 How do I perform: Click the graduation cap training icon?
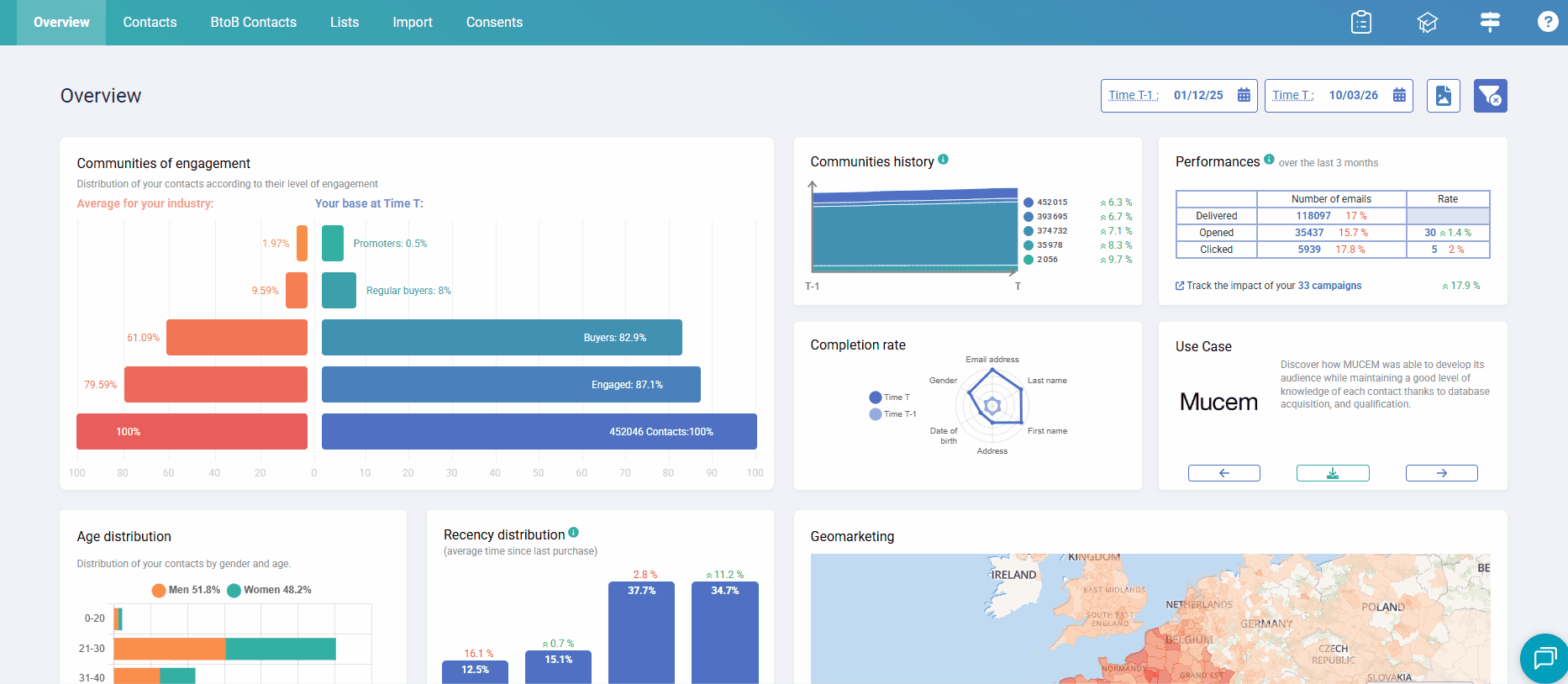coord(1427,23)
